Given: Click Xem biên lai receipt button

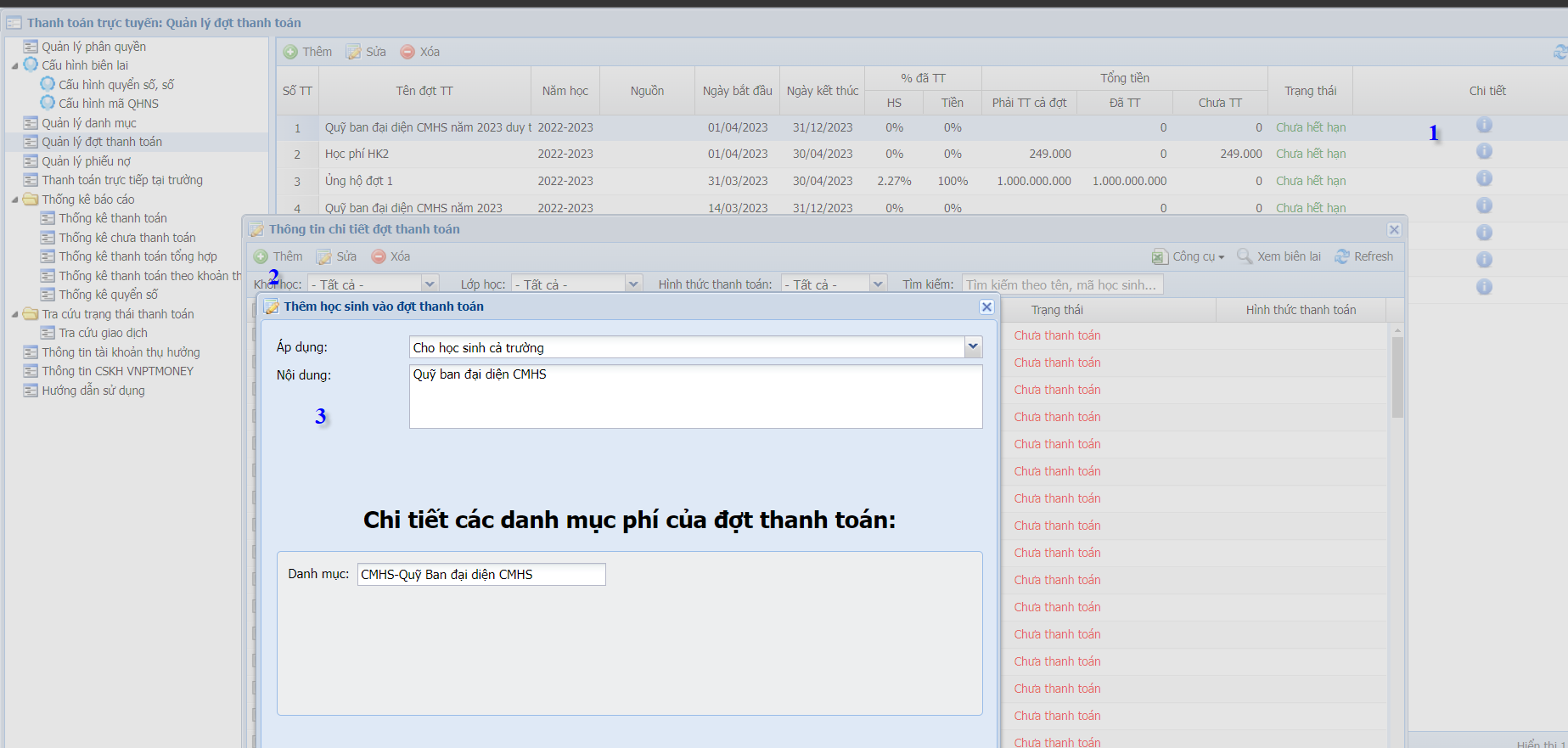Looking at the screenshot, I should coord(1279,256).
